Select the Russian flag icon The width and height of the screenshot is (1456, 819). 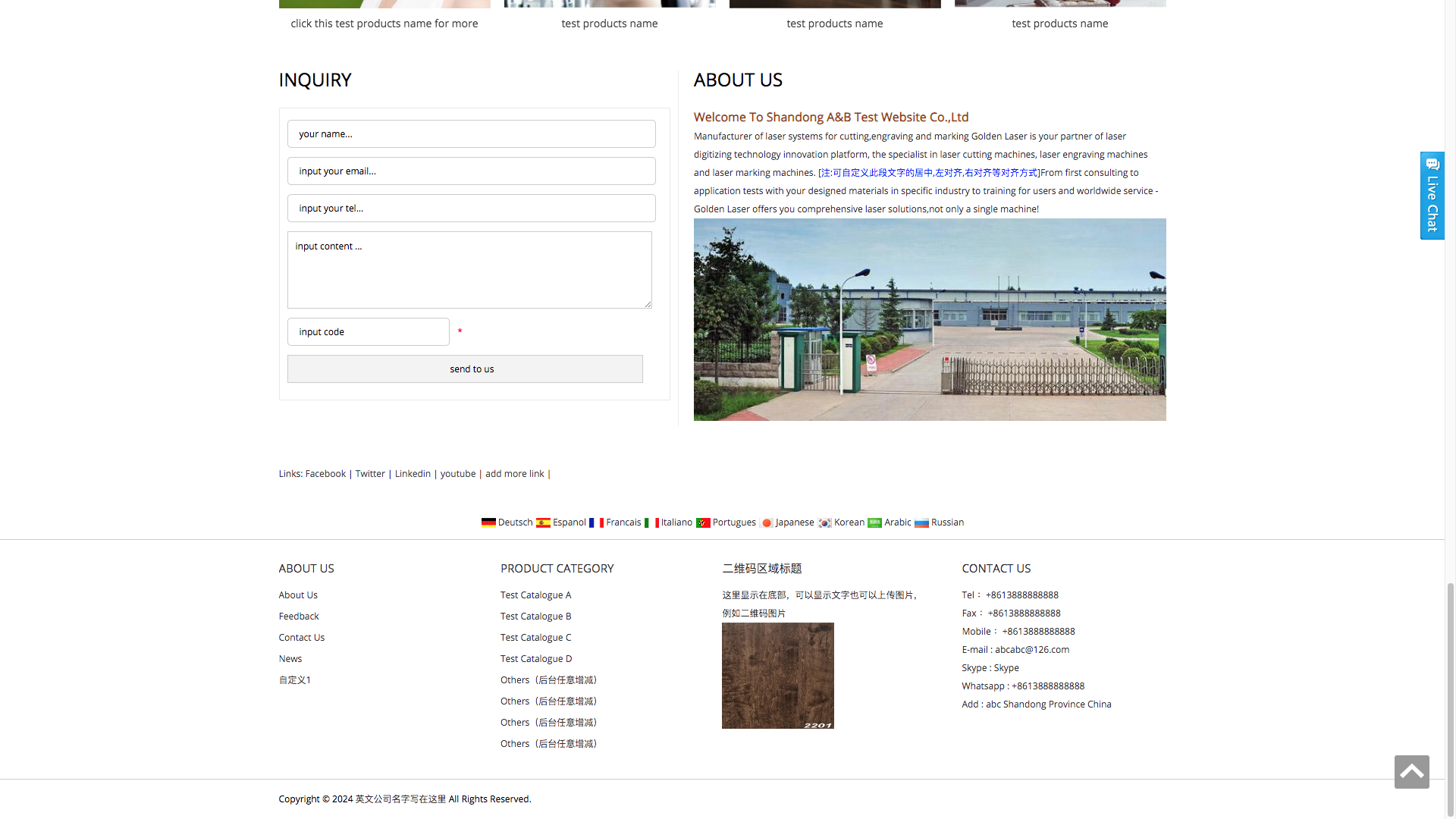(x=921, y=522)
